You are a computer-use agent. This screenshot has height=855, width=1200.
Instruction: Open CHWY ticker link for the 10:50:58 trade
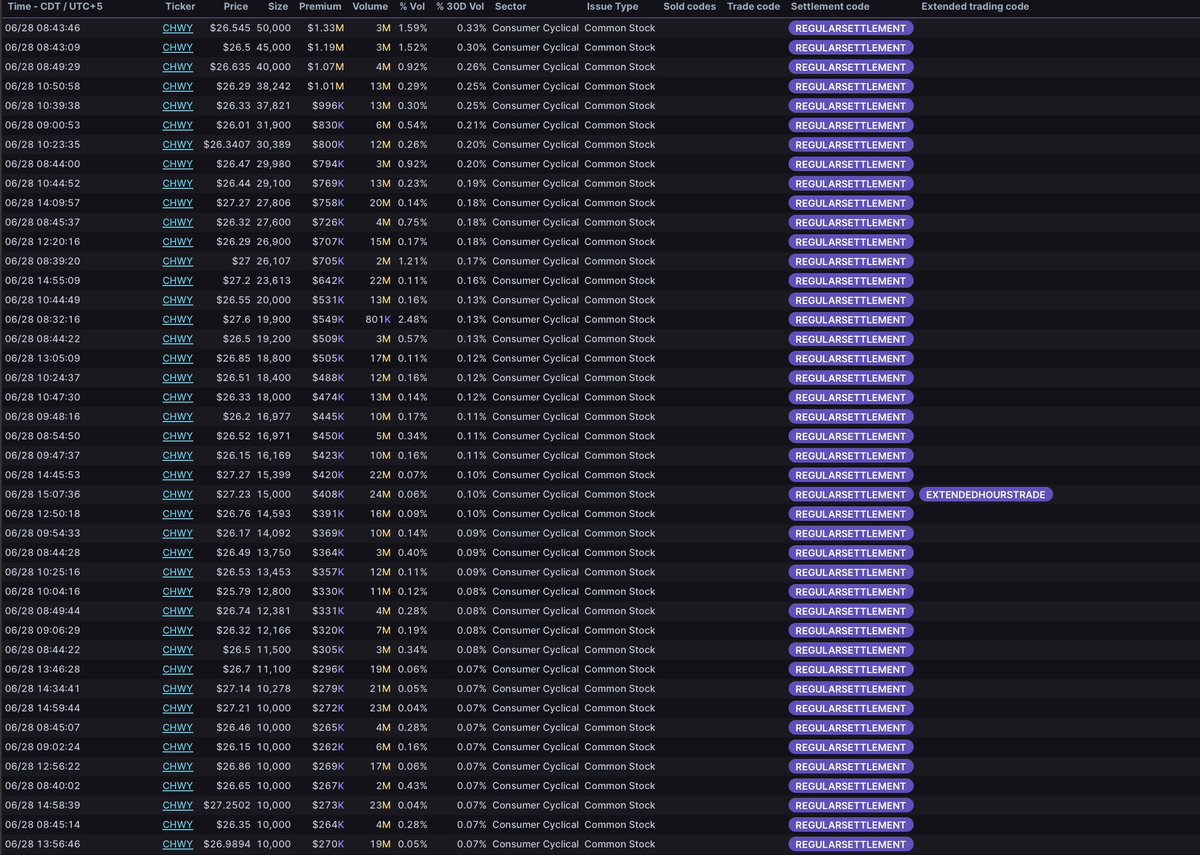(x=178, y=86)
